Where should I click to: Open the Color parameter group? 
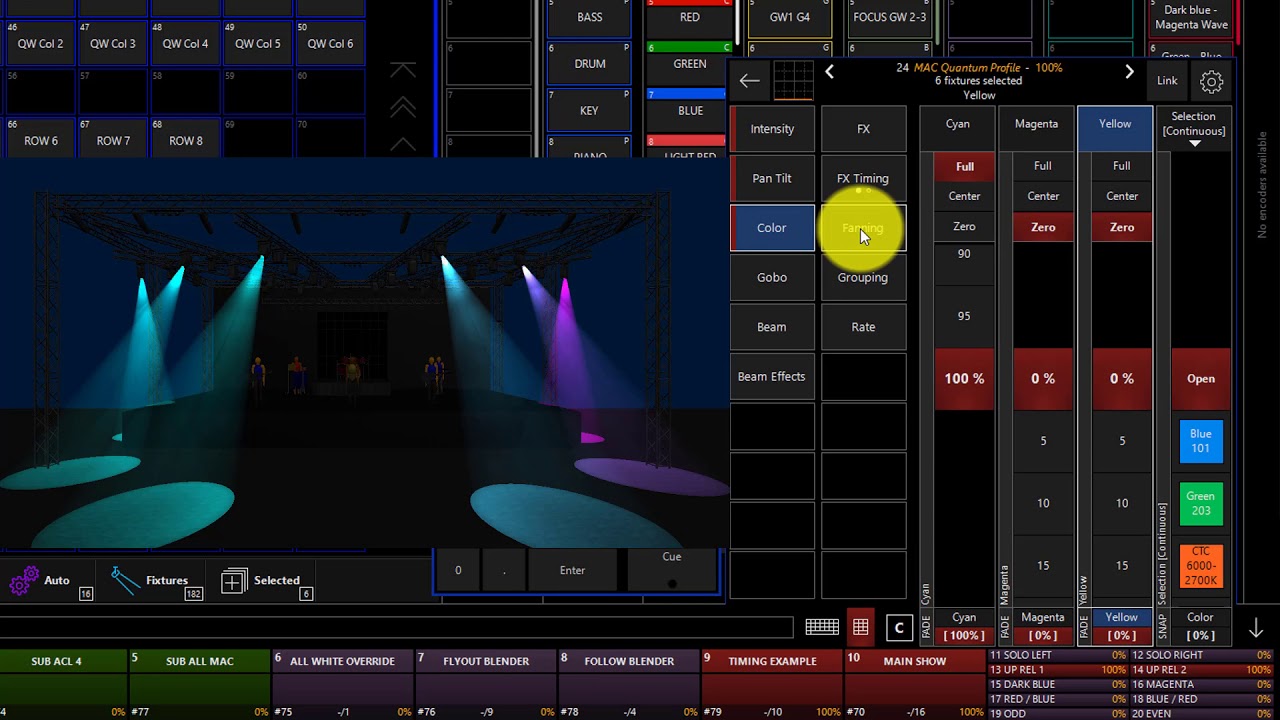click(x=772, y=228)
